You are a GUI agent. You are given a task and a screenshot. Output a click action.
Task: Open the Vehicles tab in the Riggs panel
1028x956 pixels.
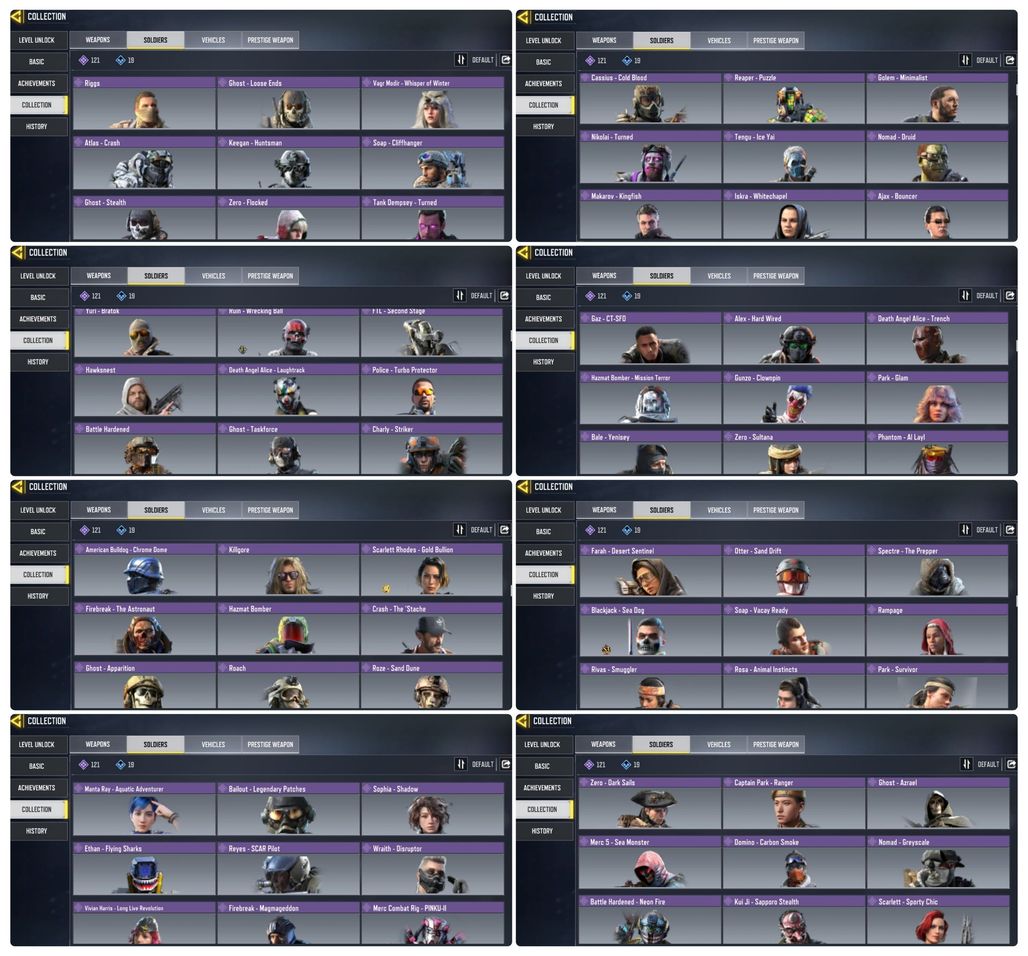click(213, 40)
